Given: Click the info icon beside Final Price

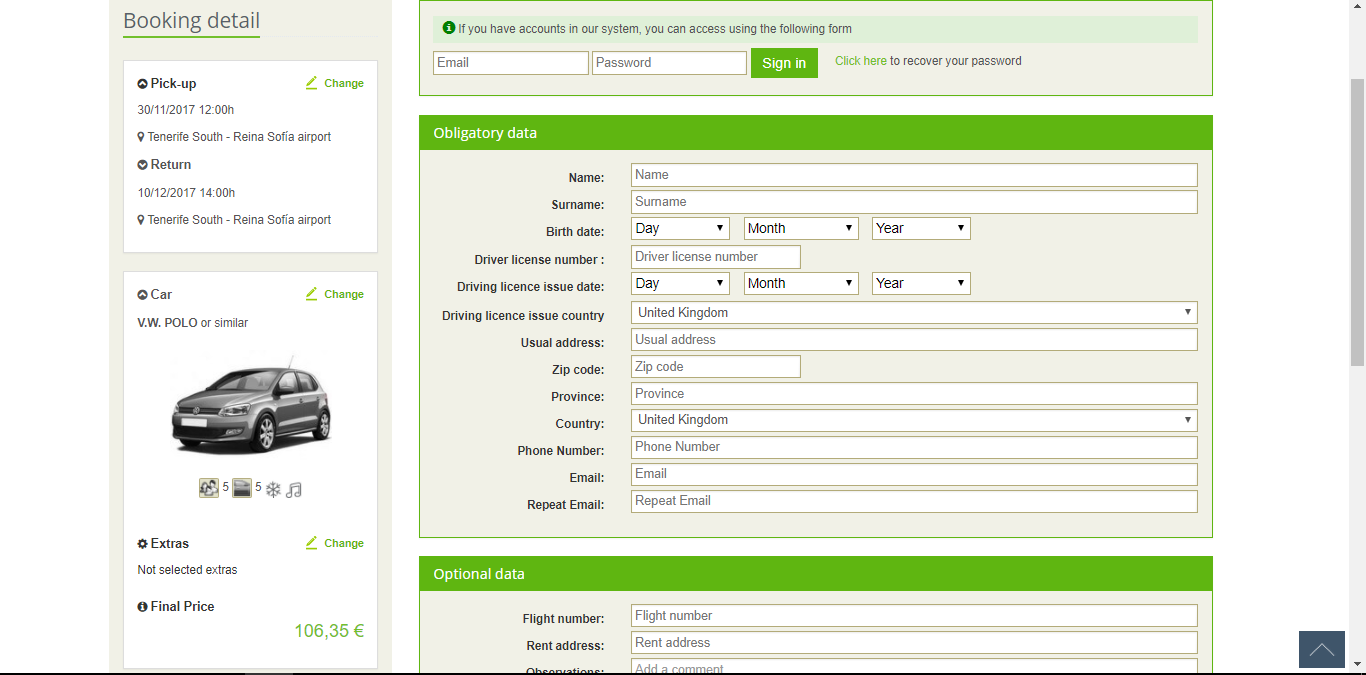Looking at the screenshot, I should [142, 607].
